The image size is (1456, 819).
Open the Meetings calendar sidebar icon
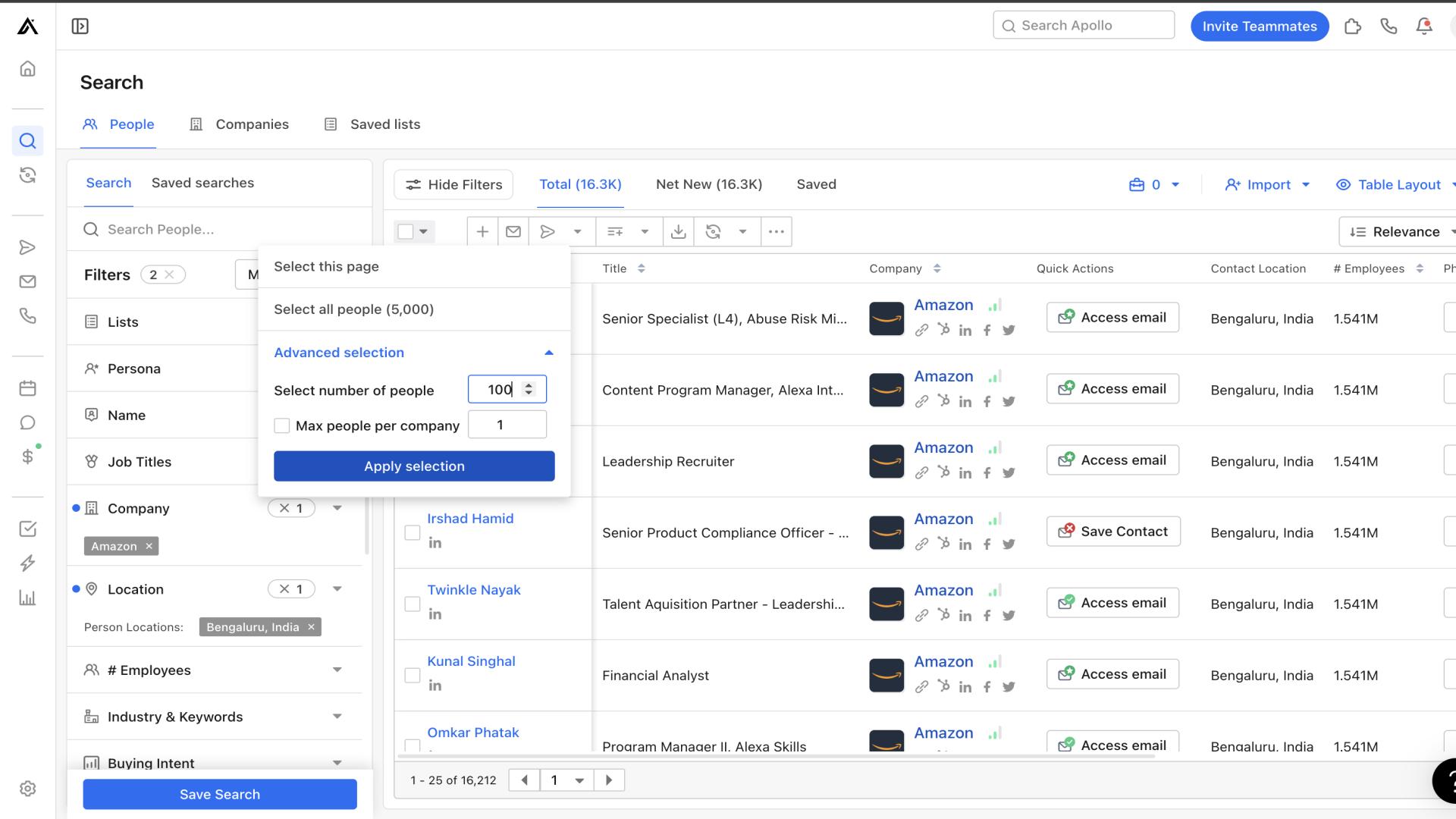(x=27, y=388)
